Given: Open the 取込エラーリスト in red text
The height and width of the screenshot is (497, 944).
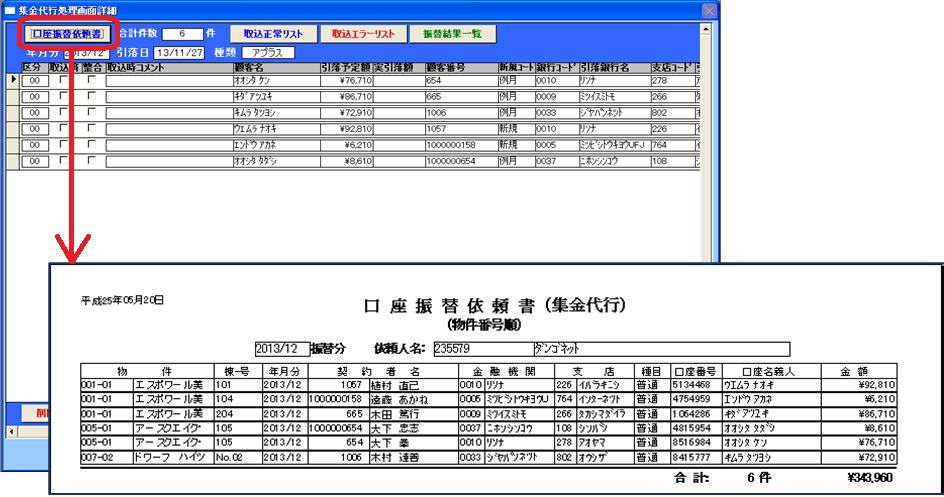Looking at the screenshot, I should 364,34.
